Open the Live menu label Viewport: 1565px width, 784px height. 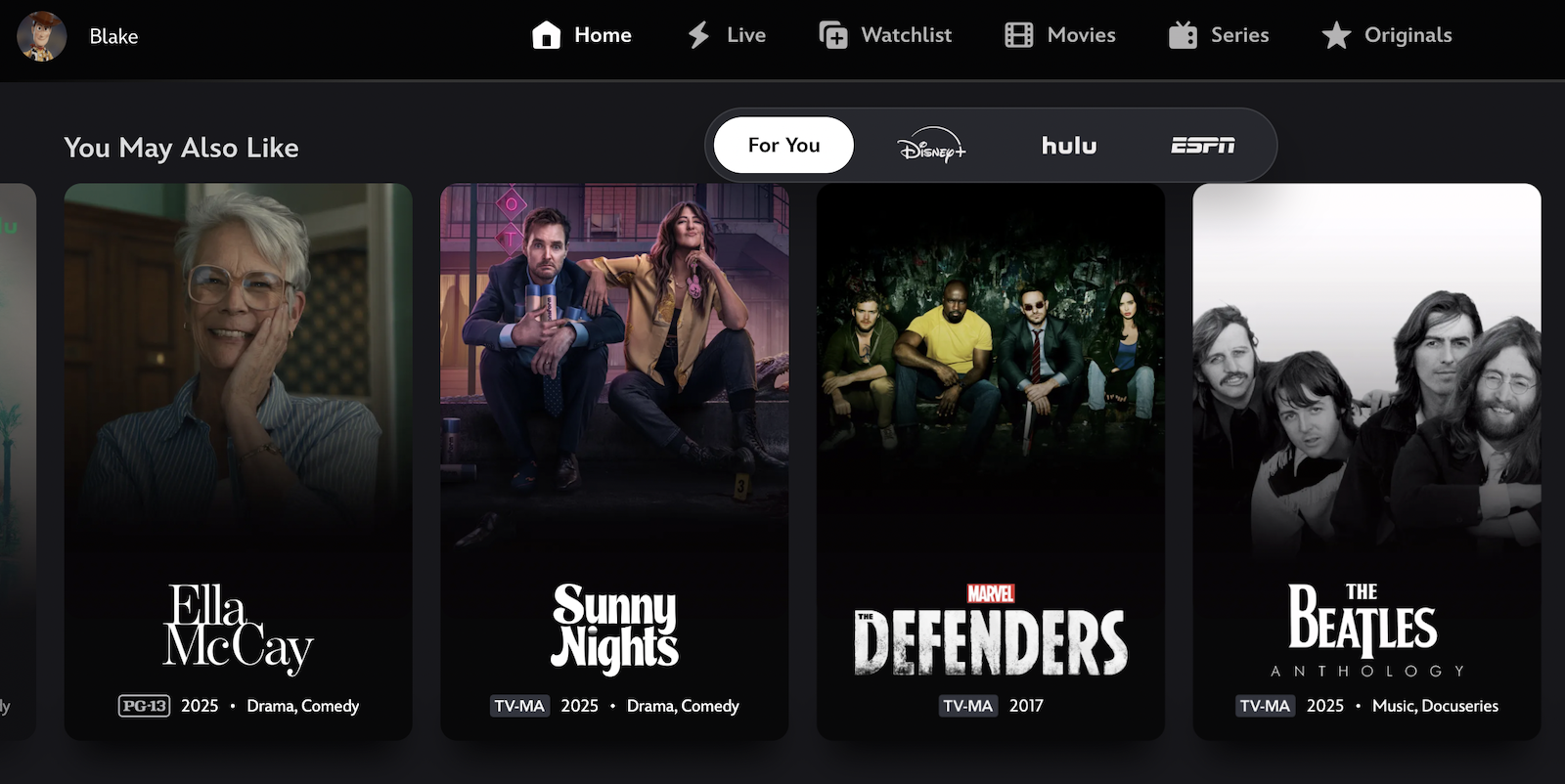click(746, 35)
